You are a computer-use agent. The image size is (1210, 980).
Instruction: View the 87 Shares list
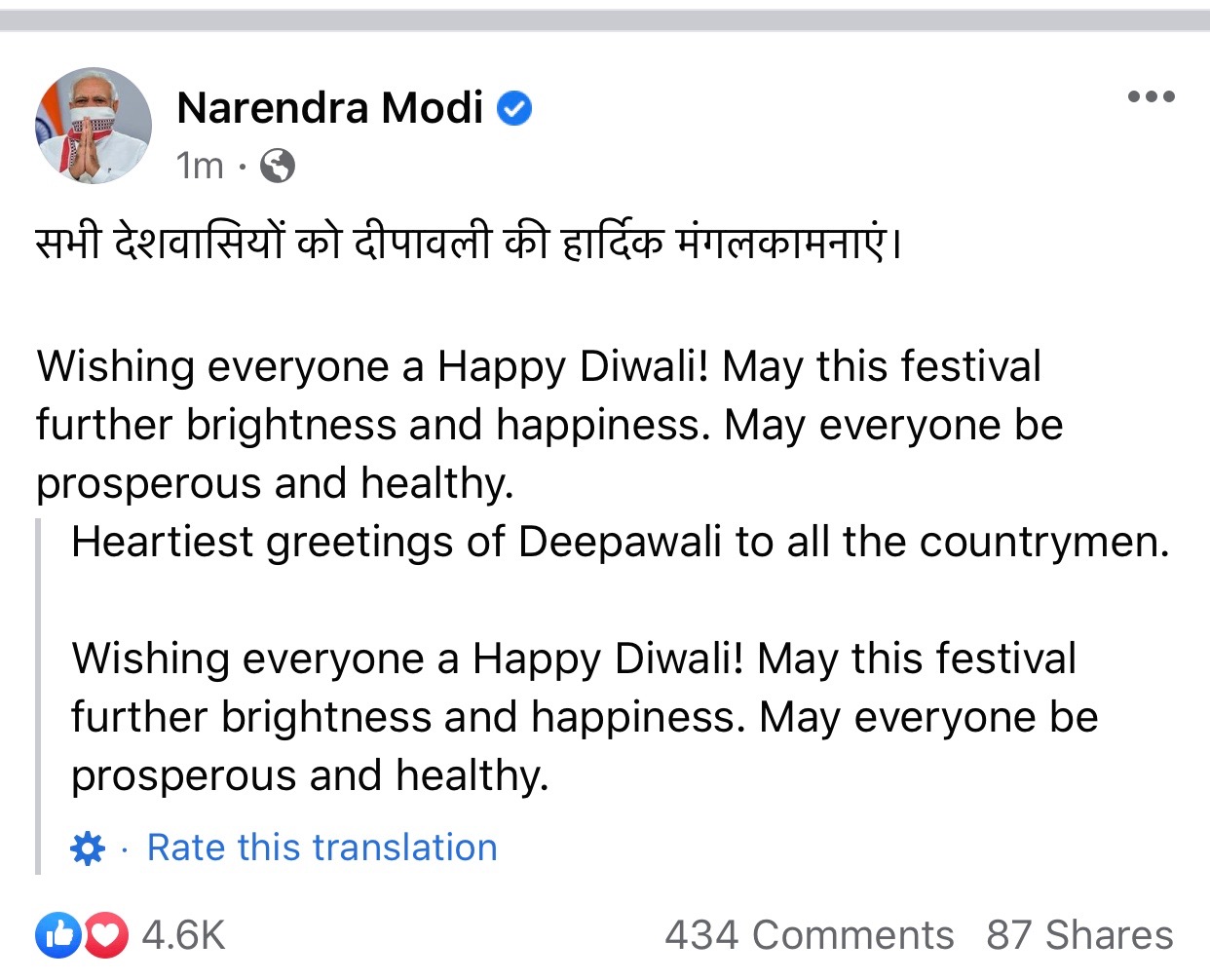click(1079, 935)
